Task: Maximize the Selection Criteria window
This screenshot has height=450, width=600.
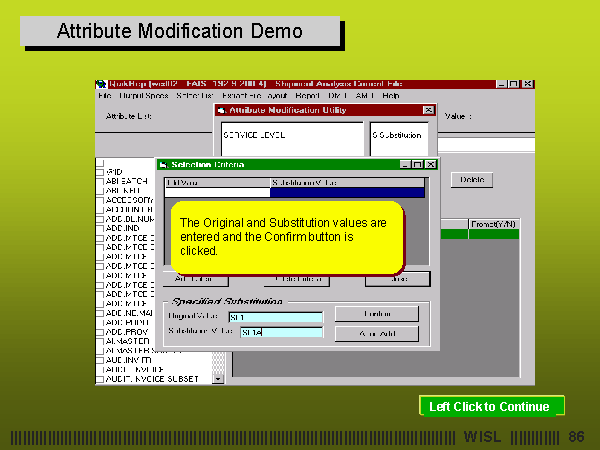Action: 418,164
